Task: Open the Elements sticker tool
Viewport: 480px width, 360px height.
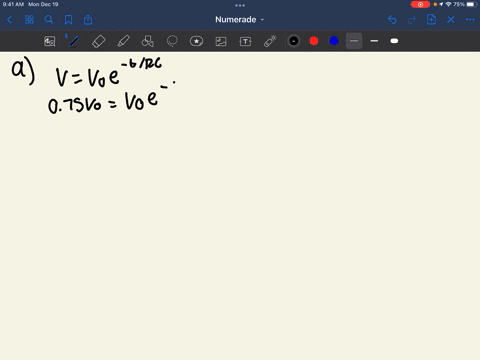Action: [x=196, y=41]
